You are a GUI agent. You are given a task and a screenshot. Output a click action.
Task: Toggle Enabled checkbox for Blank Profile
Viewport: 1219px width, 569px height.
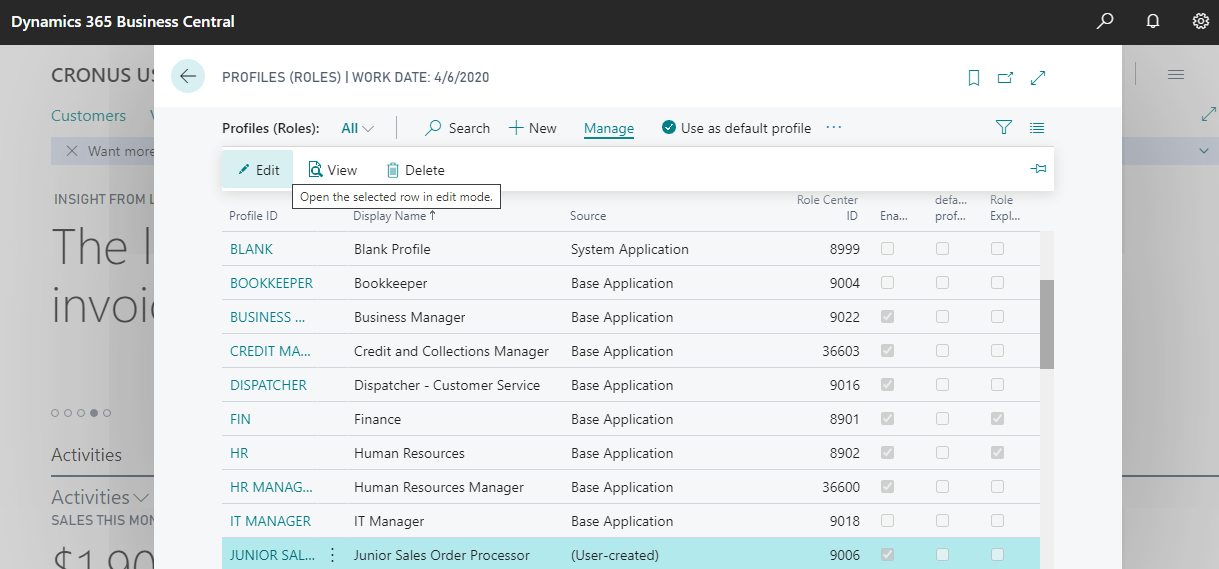pyautogui.click(x=887, y=249)
